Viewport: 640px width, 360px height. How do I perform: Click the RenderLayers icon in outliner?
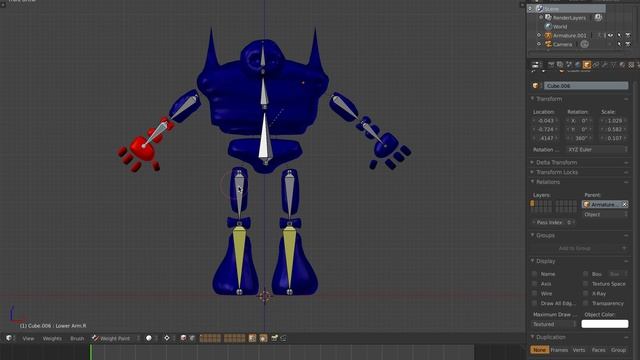(x=548, y=18)
